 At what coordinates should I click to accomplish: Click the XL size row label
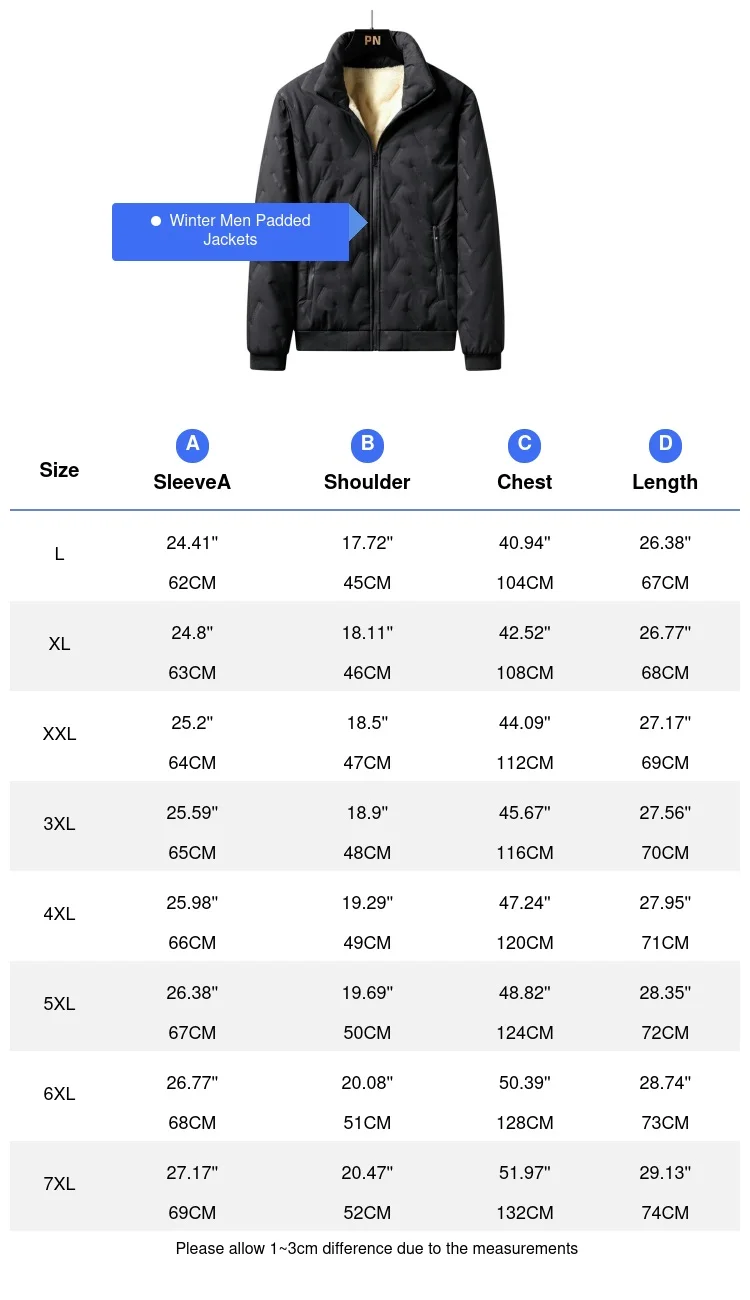59,644
